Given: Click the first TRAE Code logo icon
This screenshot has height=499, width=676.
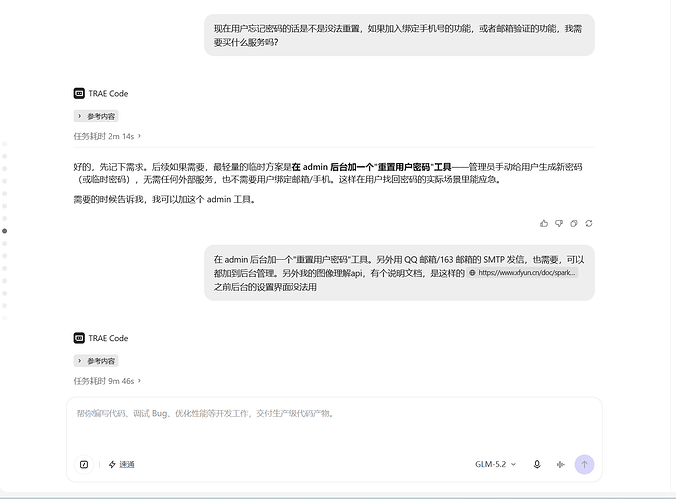Looking at the screenshot, I should tap(79, 94).
